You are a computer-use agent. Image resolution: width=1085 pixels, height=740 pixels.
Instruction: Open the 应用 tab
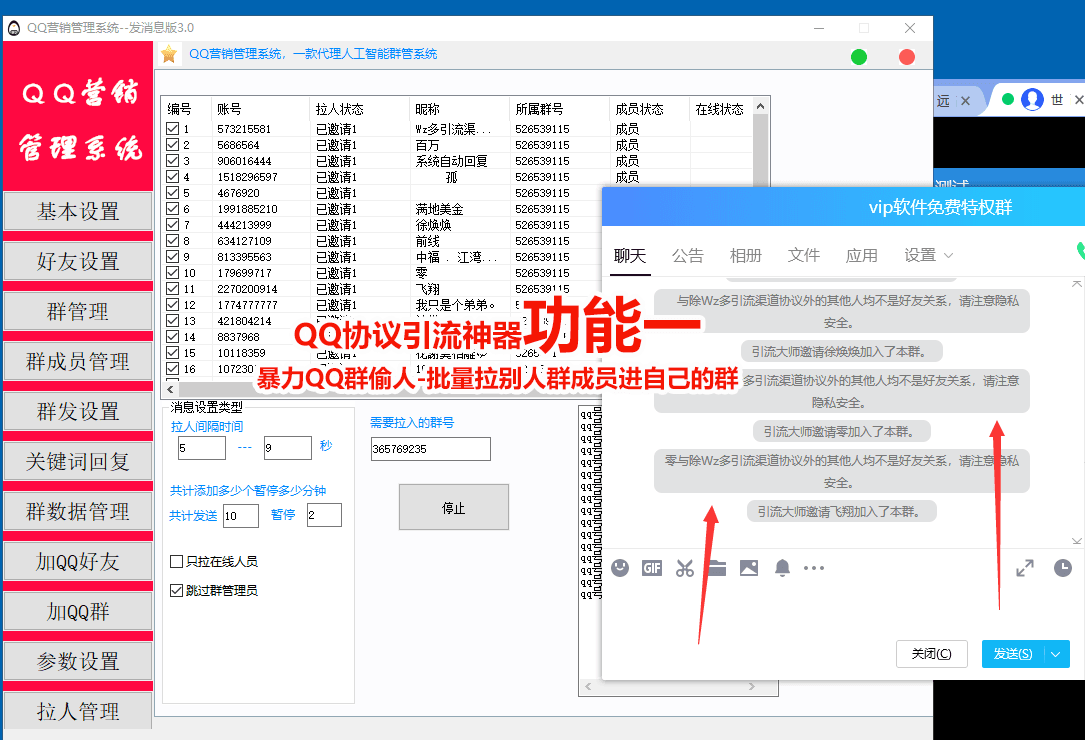pyautogui.click(x=861, y=255)
